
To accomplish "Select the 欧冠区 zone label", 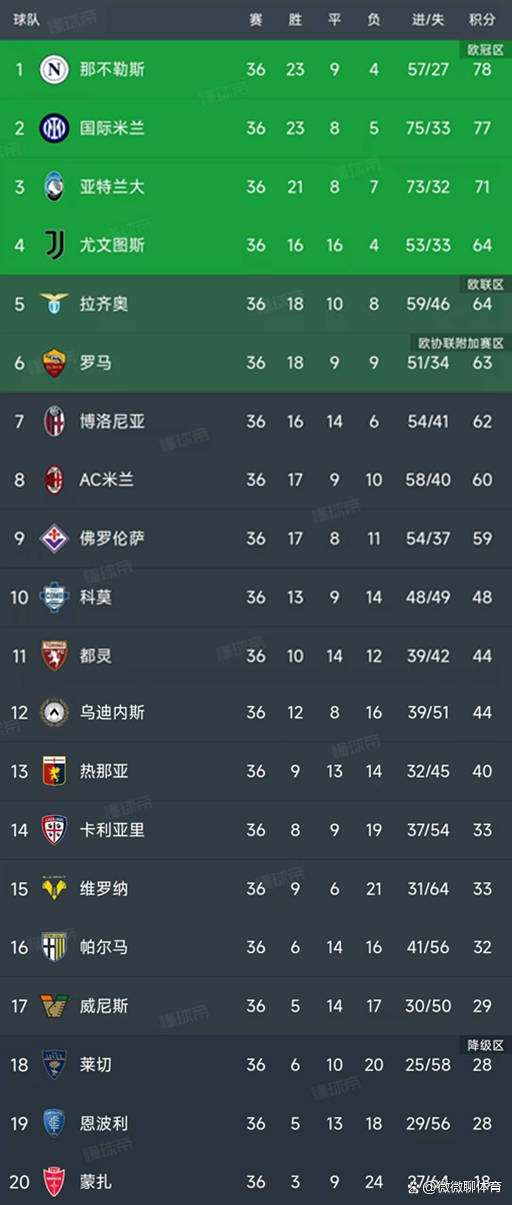I will [485, 49].
